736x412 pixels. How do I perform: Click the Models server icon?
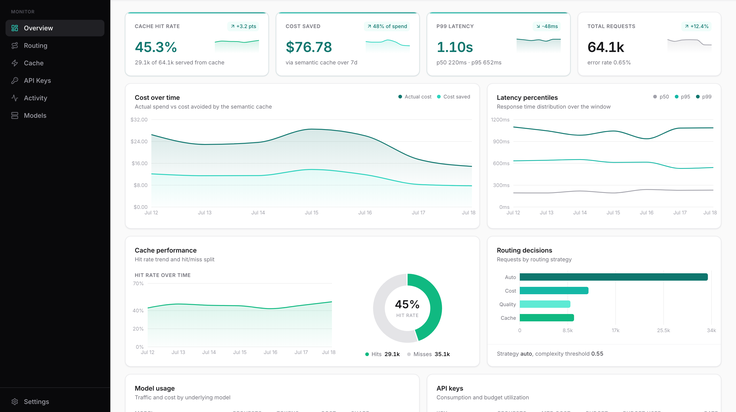(15, 115)
